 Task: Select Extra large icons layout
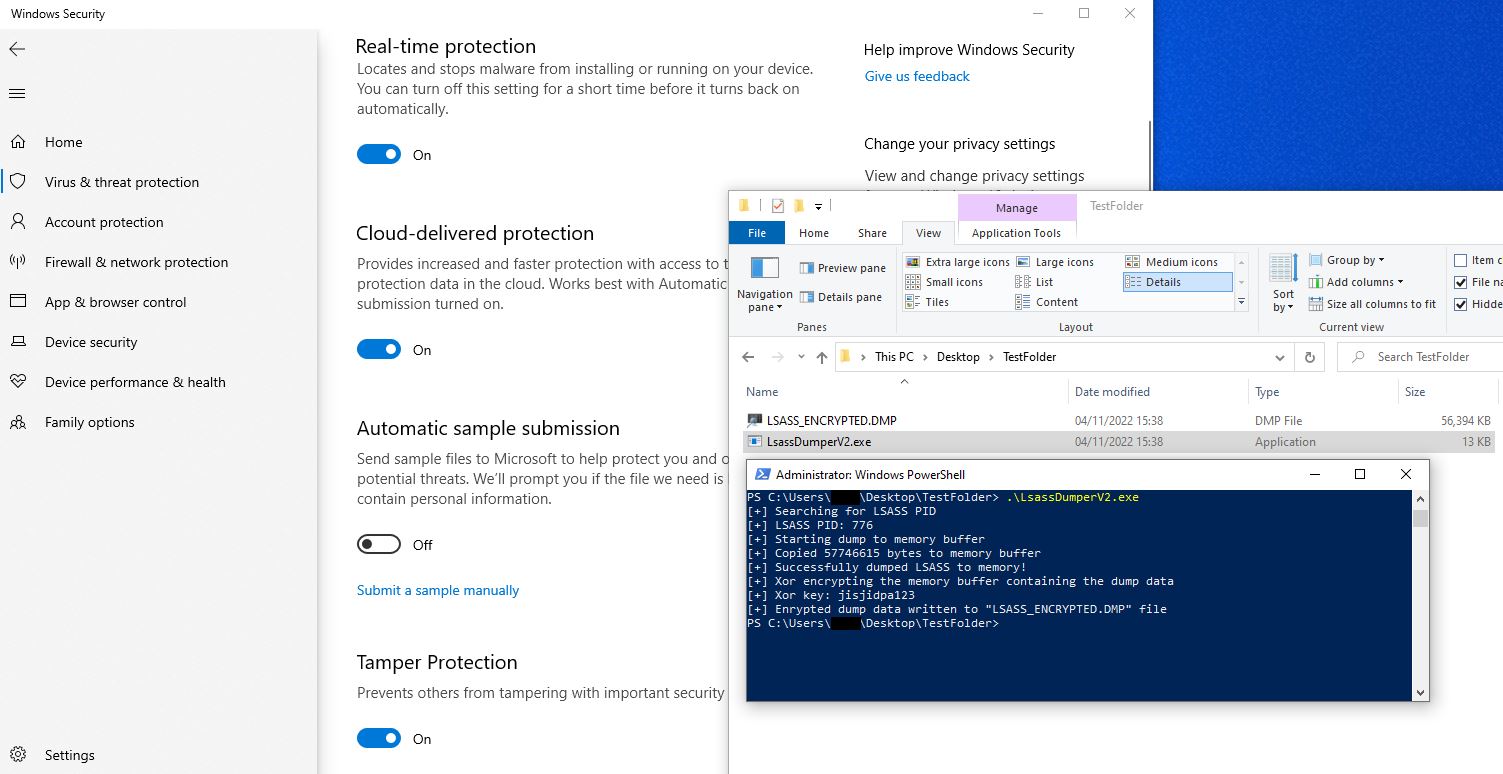pos(957,262)
